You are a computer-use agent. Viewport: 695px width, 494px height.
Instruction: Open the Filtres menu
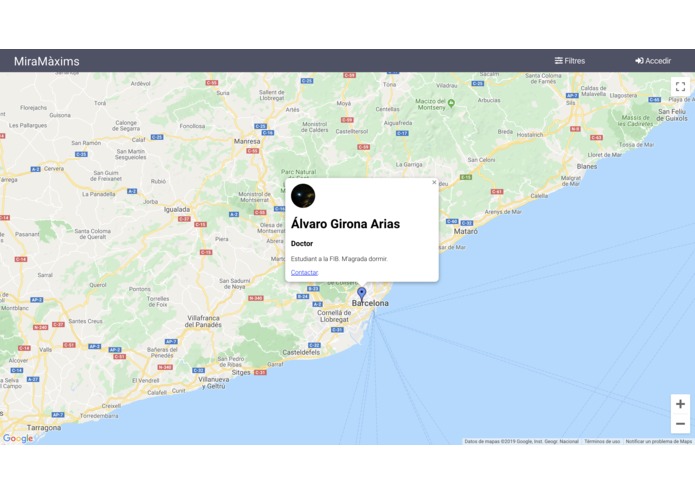coord(570,61)
